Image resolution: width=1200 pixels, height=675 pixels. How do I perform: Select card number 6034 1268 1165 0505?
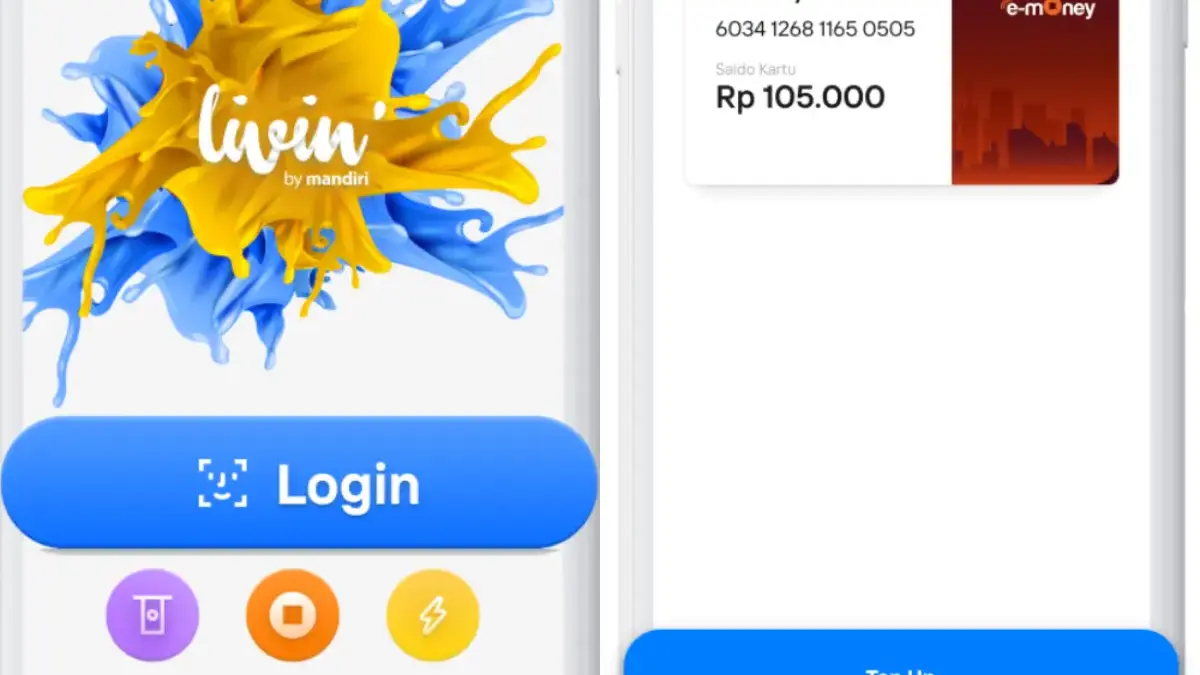[815, 29]
